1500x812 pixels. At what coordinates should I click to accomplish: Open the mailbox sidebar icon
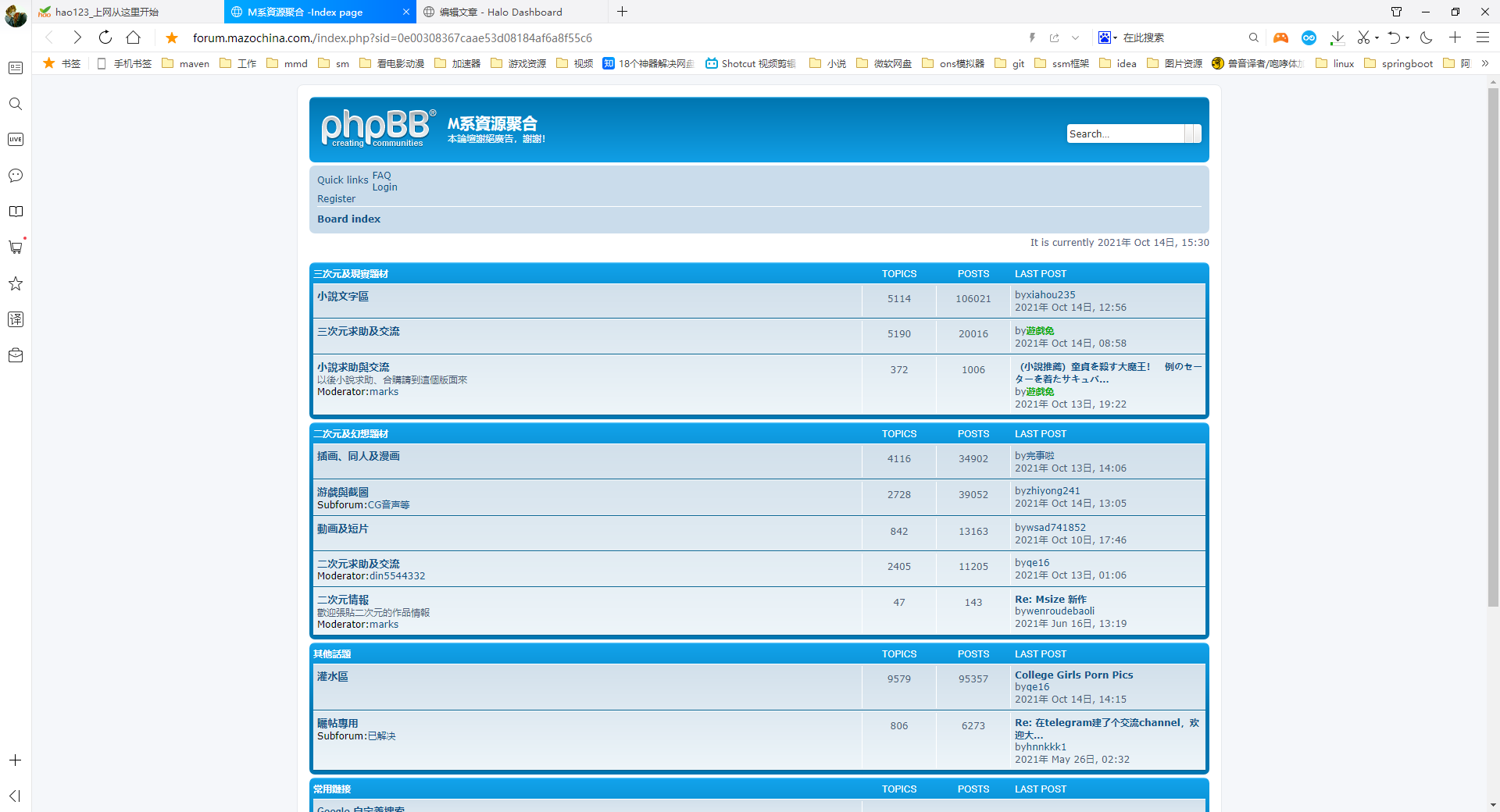16,355
